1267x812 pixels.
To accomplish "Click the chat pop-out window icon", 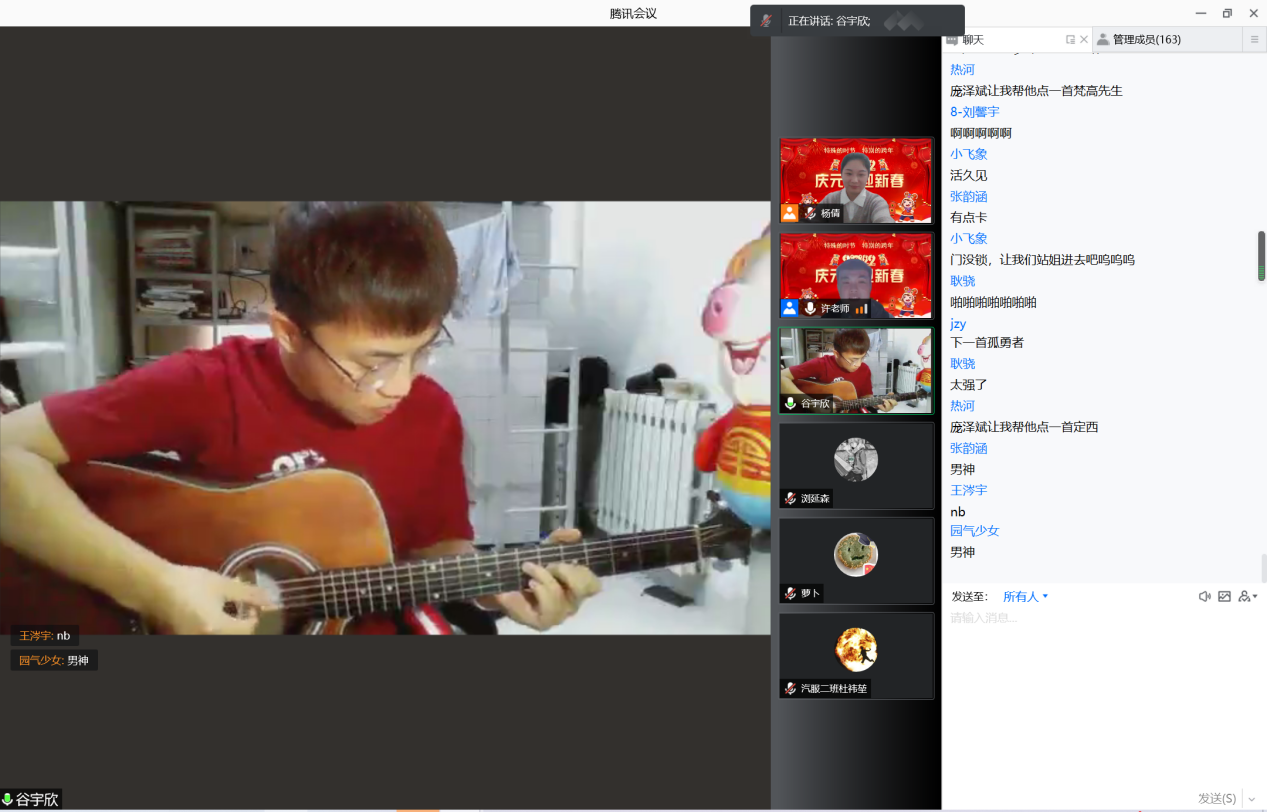I will pyautogui.click(x=1070, y=40).
